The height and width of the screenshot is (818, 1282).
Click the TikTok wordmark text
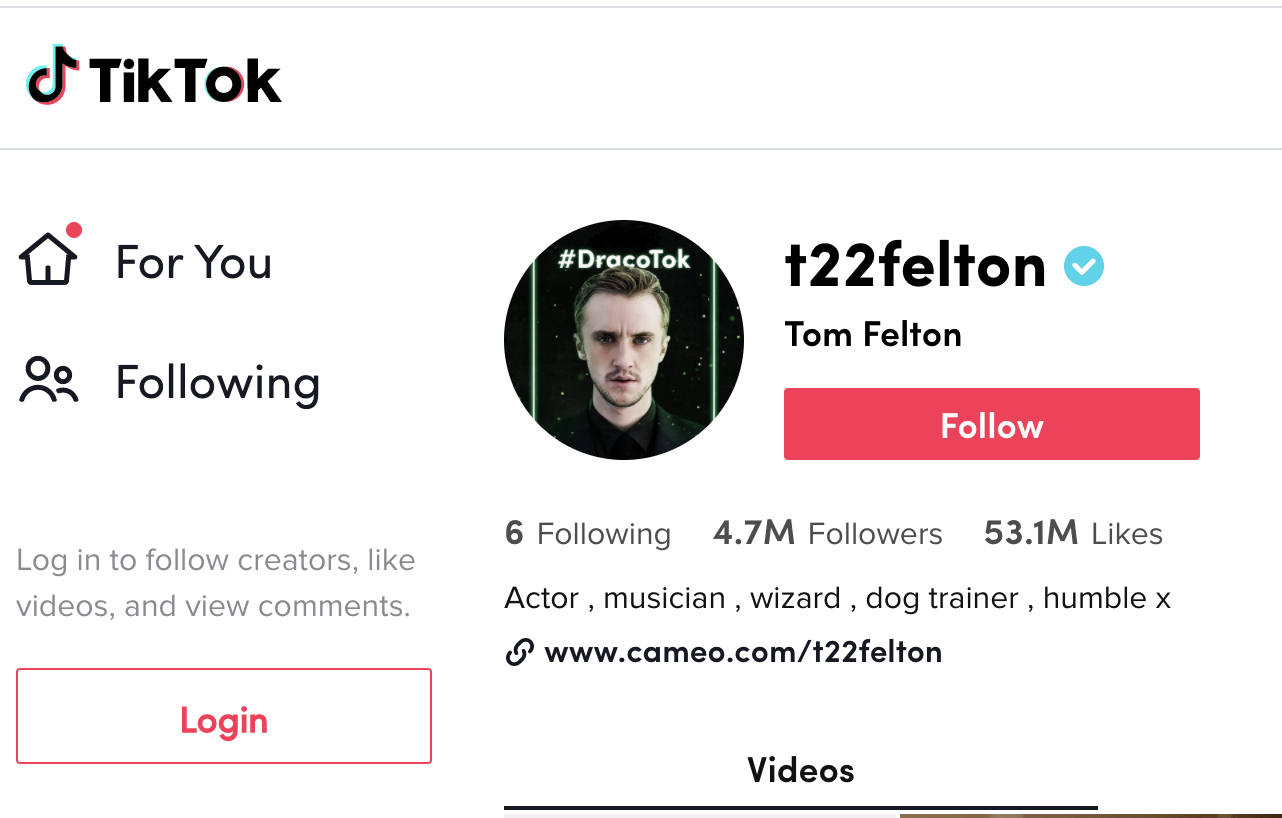click(185, 80)
